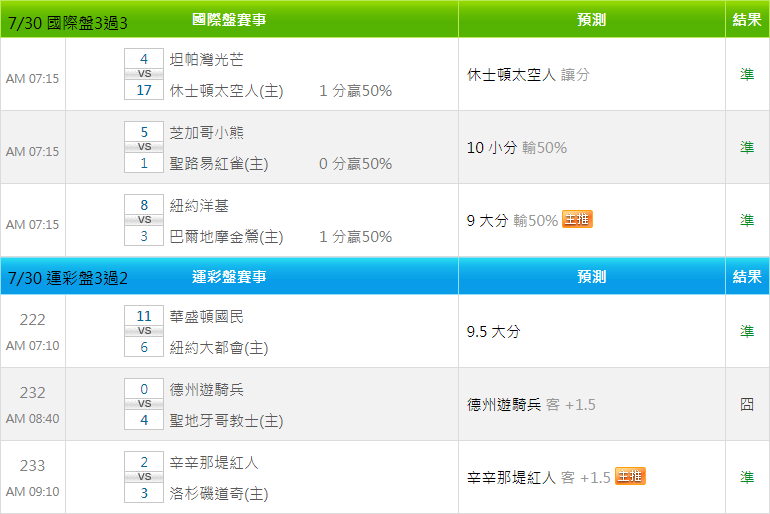Screen dimensions: 770x514
Task: Click the 運彩盤賽事 column header
Action: pyautogui.click(x=229, y=277)
